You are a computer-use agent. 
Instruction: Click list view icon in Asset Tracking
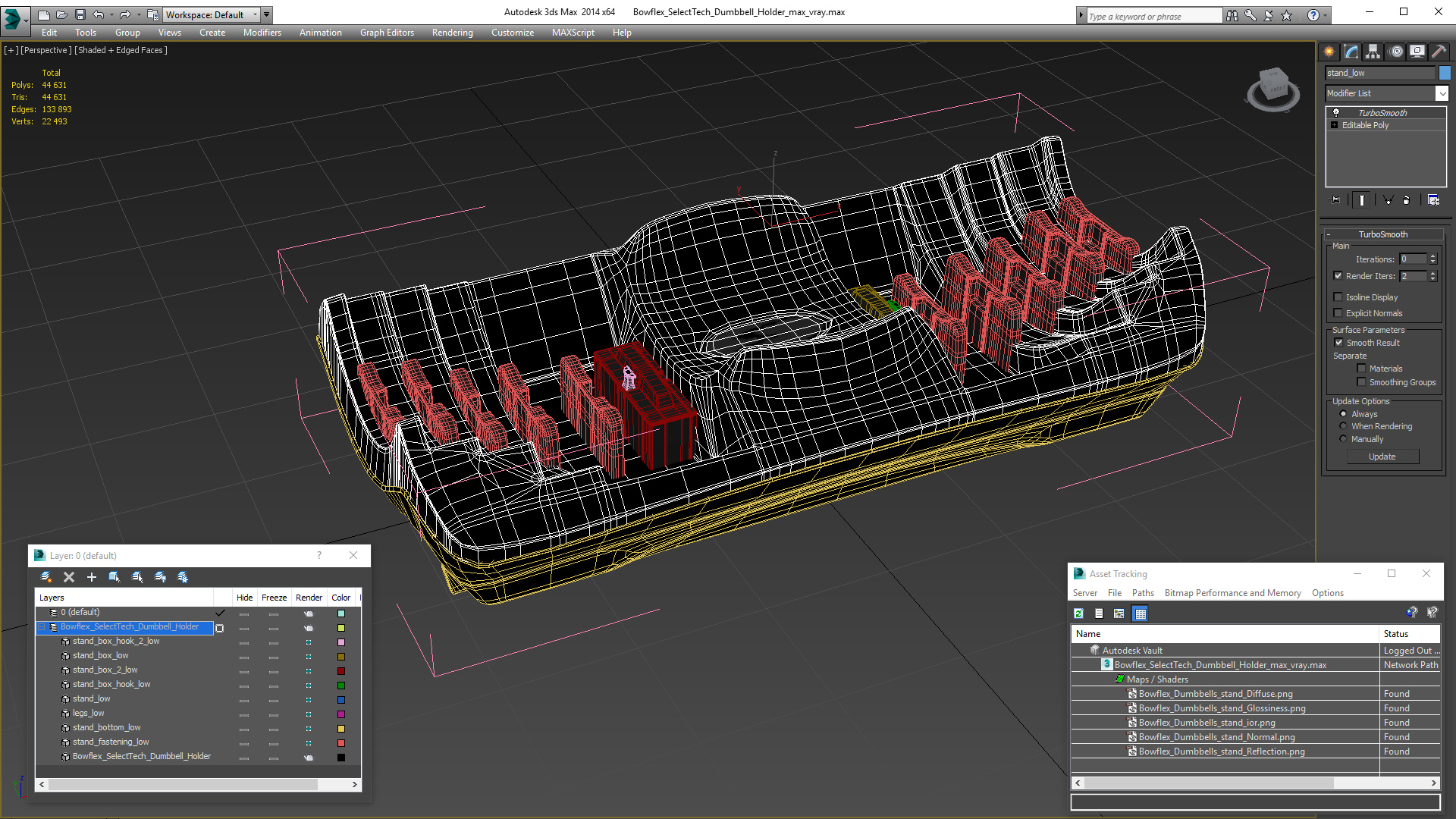pos(1099,613)
